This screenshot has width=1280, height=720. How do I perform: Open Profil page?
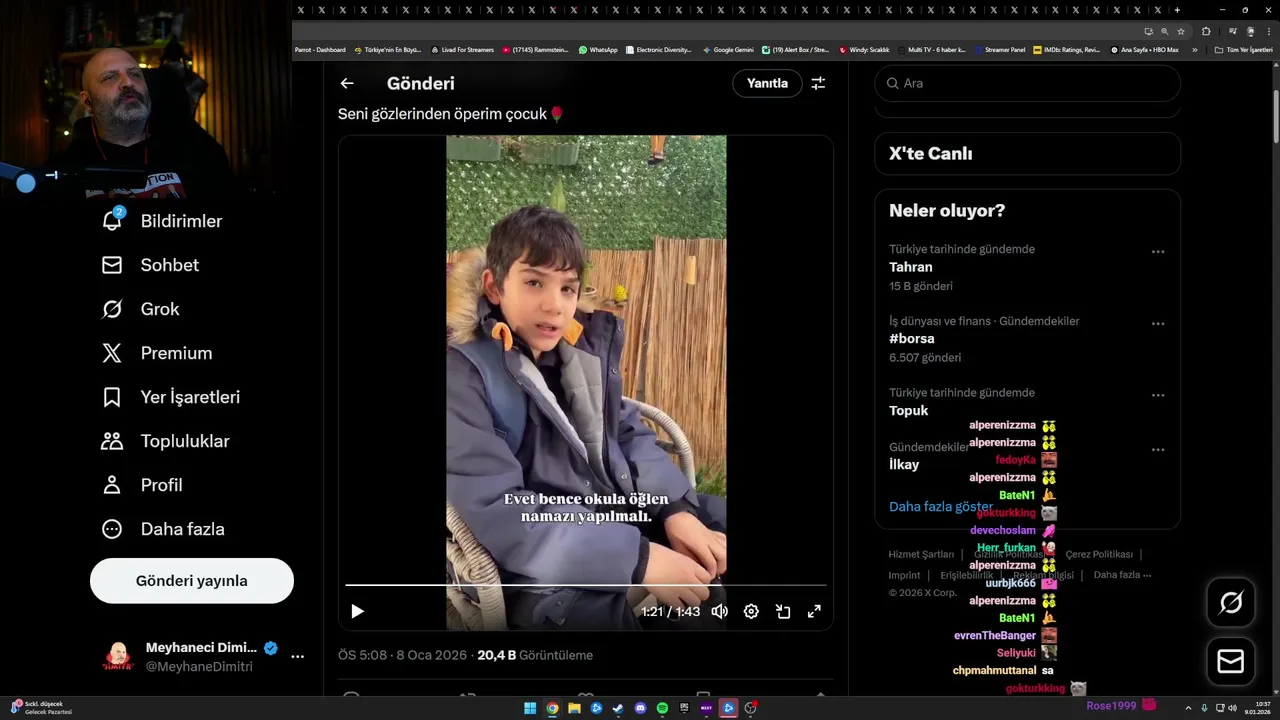pyautogui.click(x=142, y=485)
